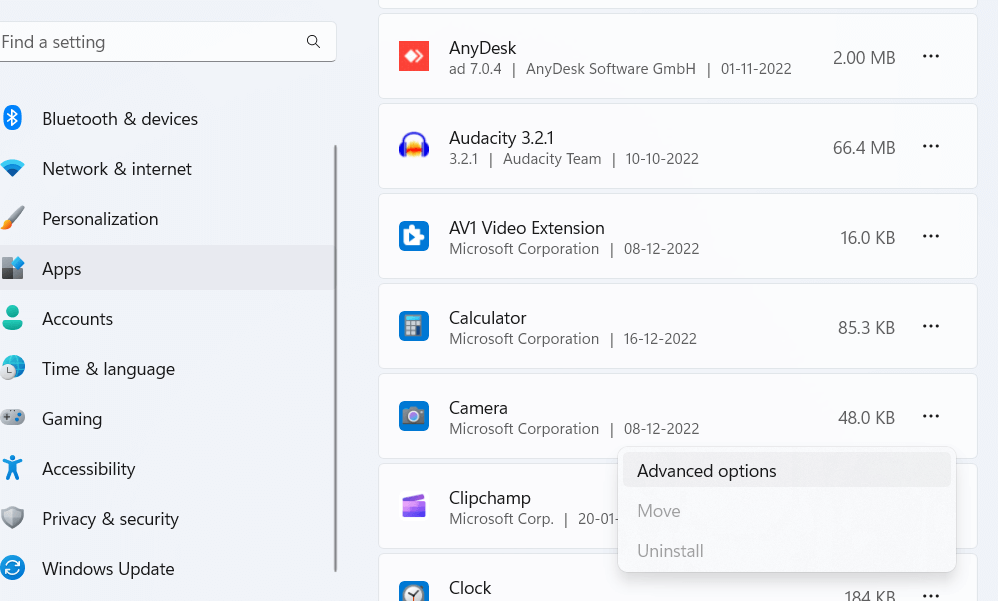The width and height of the screenshot is (998, 601).
Task: Click the Calculator app icon
Action: [x=414, y=326]
